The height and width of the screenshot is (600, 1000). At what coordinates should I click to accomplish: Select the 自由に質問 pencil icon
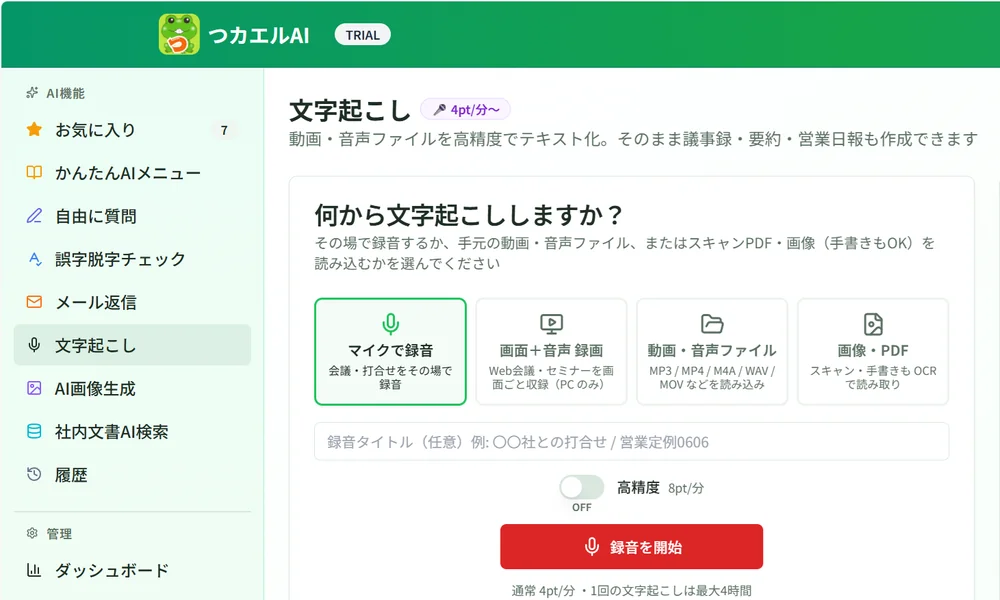pyautogui.click(x=34, y=216)
